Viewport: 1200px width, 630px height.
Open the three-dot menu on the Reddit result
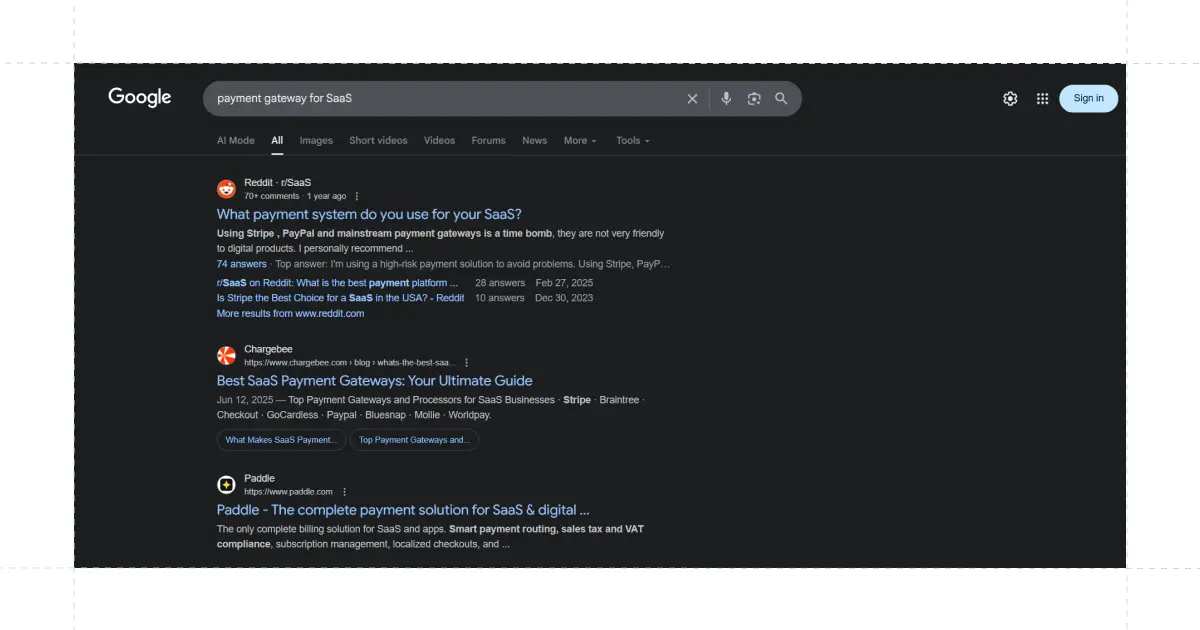(x=357, y=196)
